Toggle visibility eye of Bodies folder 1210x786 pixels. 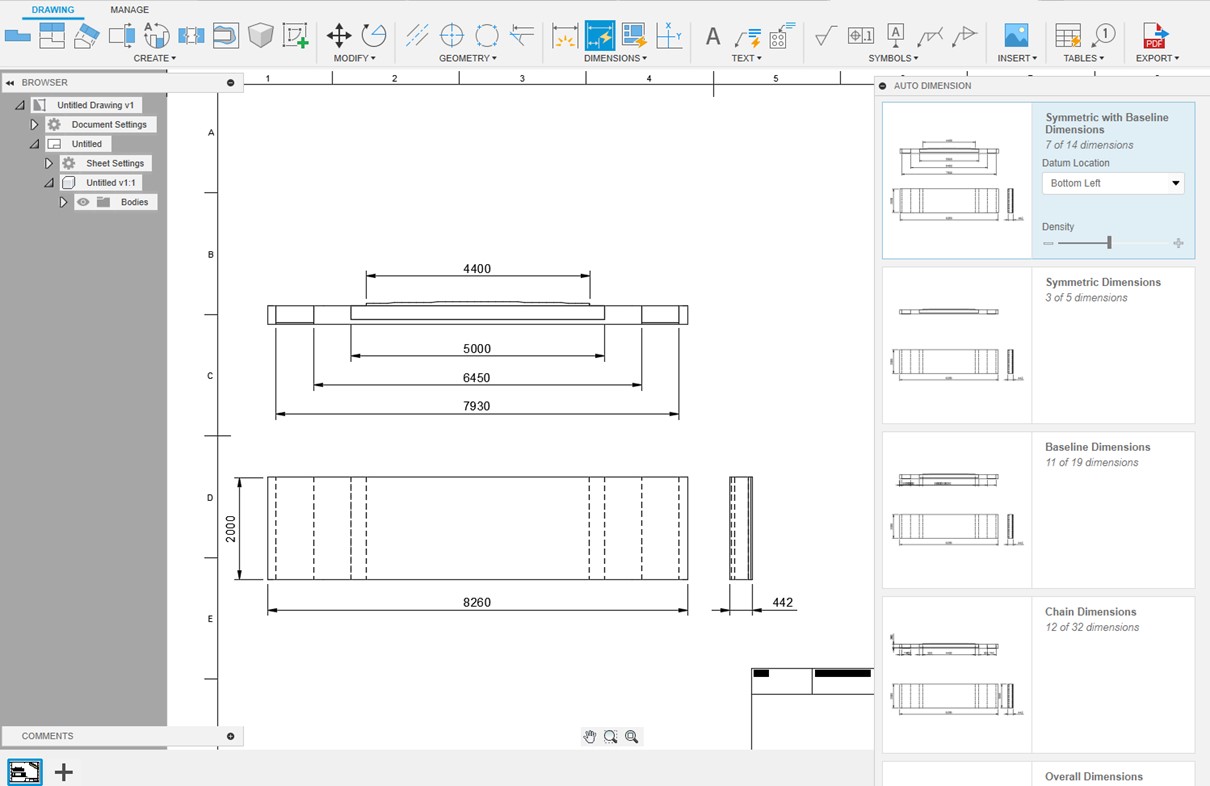(x=83, y=202)
